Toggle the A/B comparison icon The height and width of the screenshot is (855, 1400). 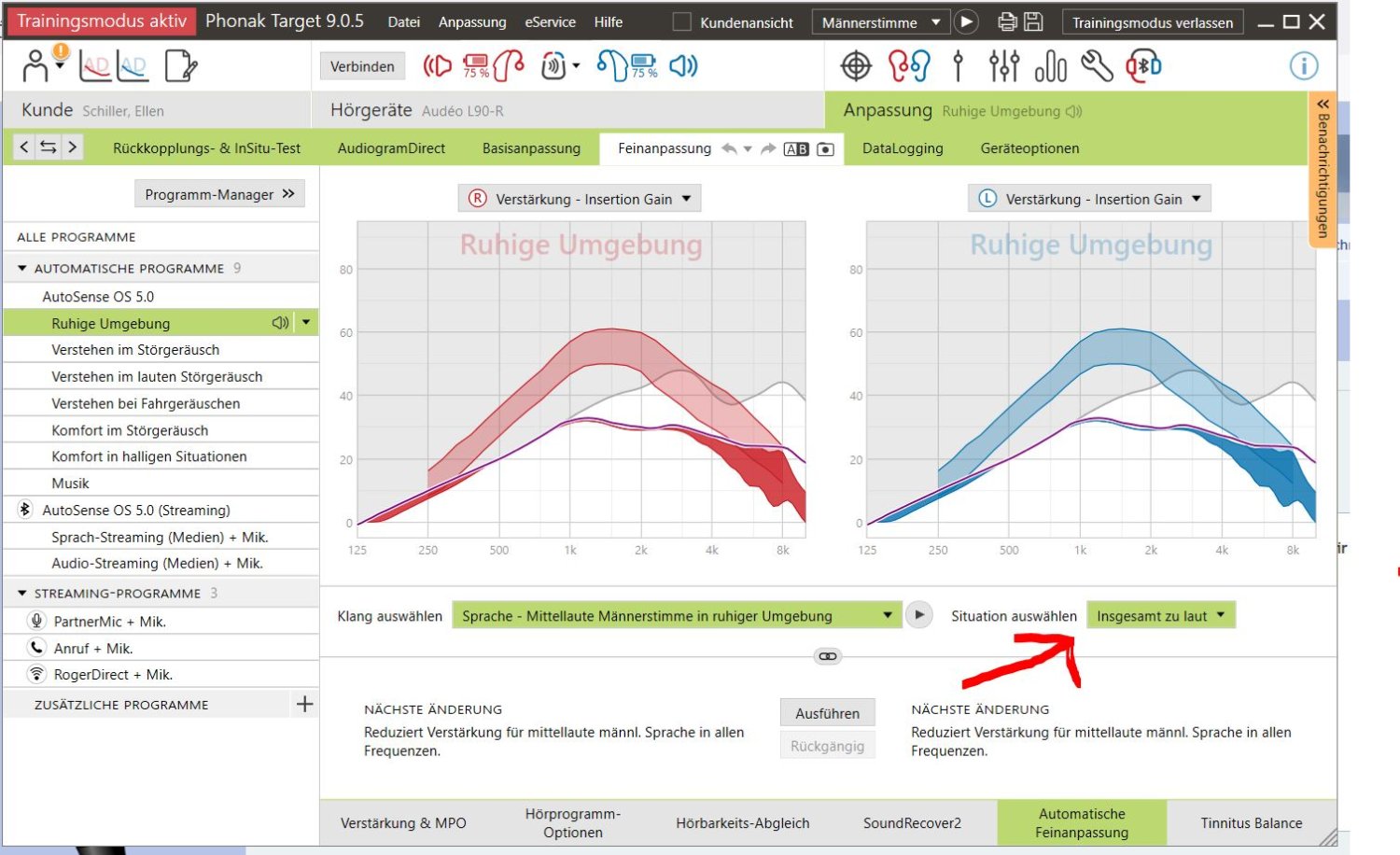(x=796, y=149)
